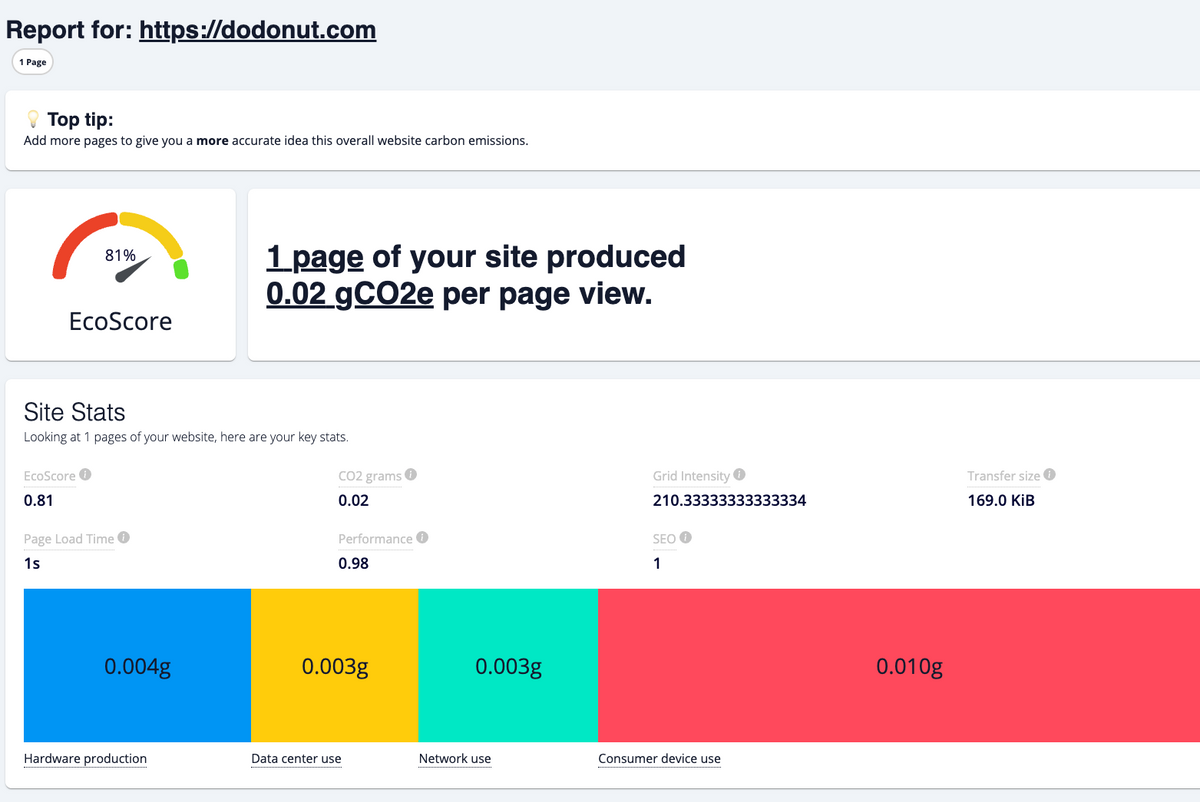Click the 'Top tip:' heading text
This screenshot has height=802, width=1200.
click(80, 120)
